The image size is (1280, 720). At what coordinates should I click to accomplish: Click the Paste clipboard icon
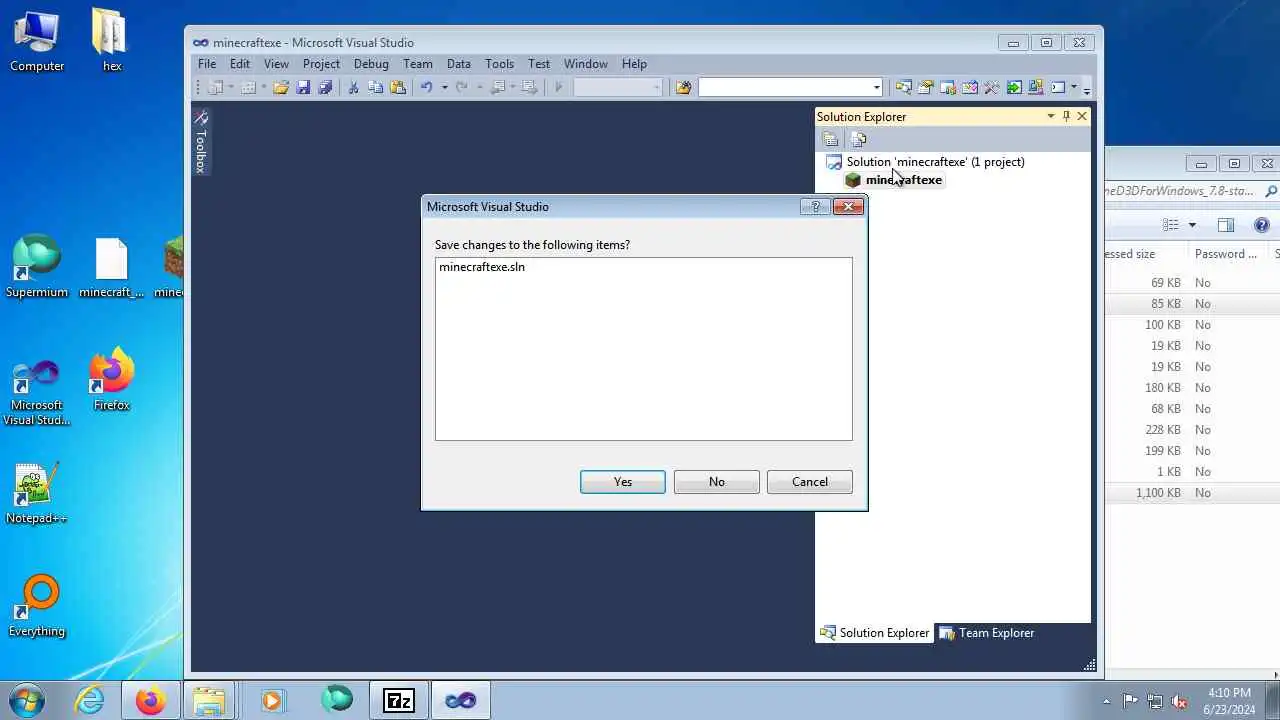[x=398, y=88]
